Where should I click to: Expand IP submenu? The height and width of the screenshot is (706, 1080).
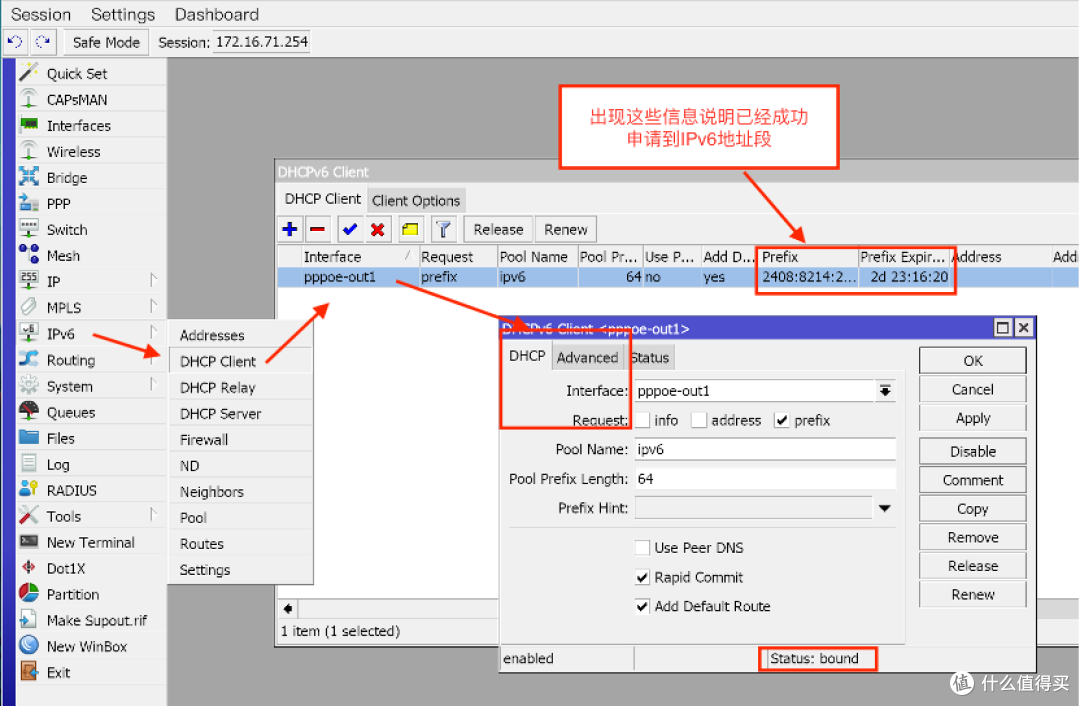click(x=154, y=280)
